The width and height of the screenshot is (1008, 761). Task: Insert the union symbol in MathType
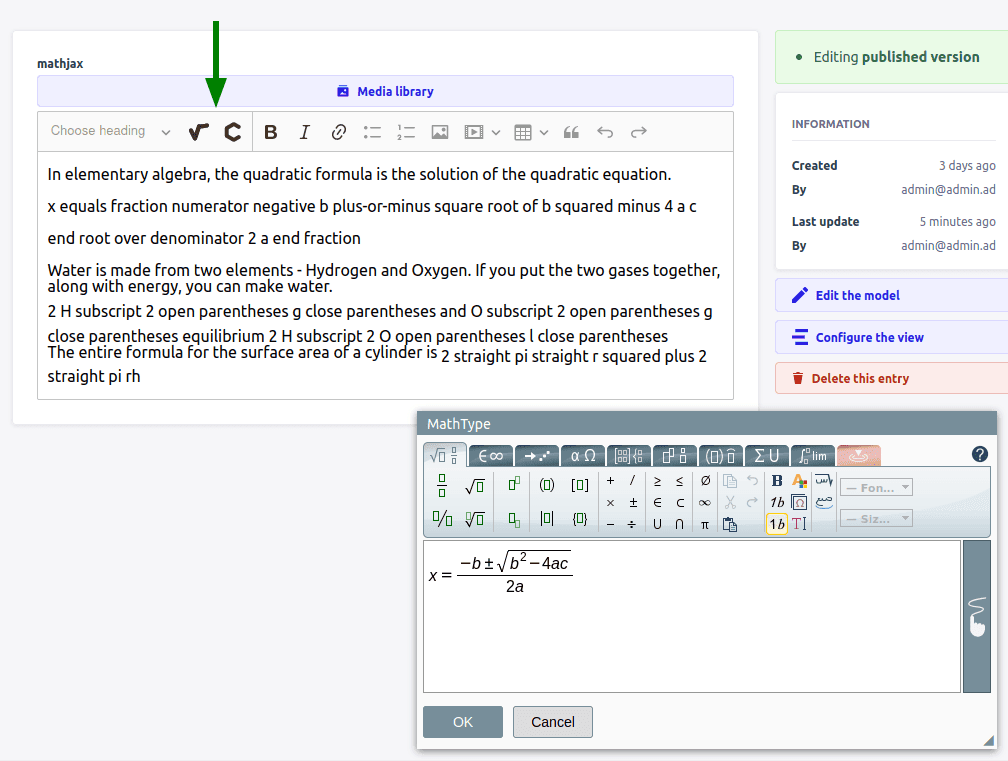point(657,524)
